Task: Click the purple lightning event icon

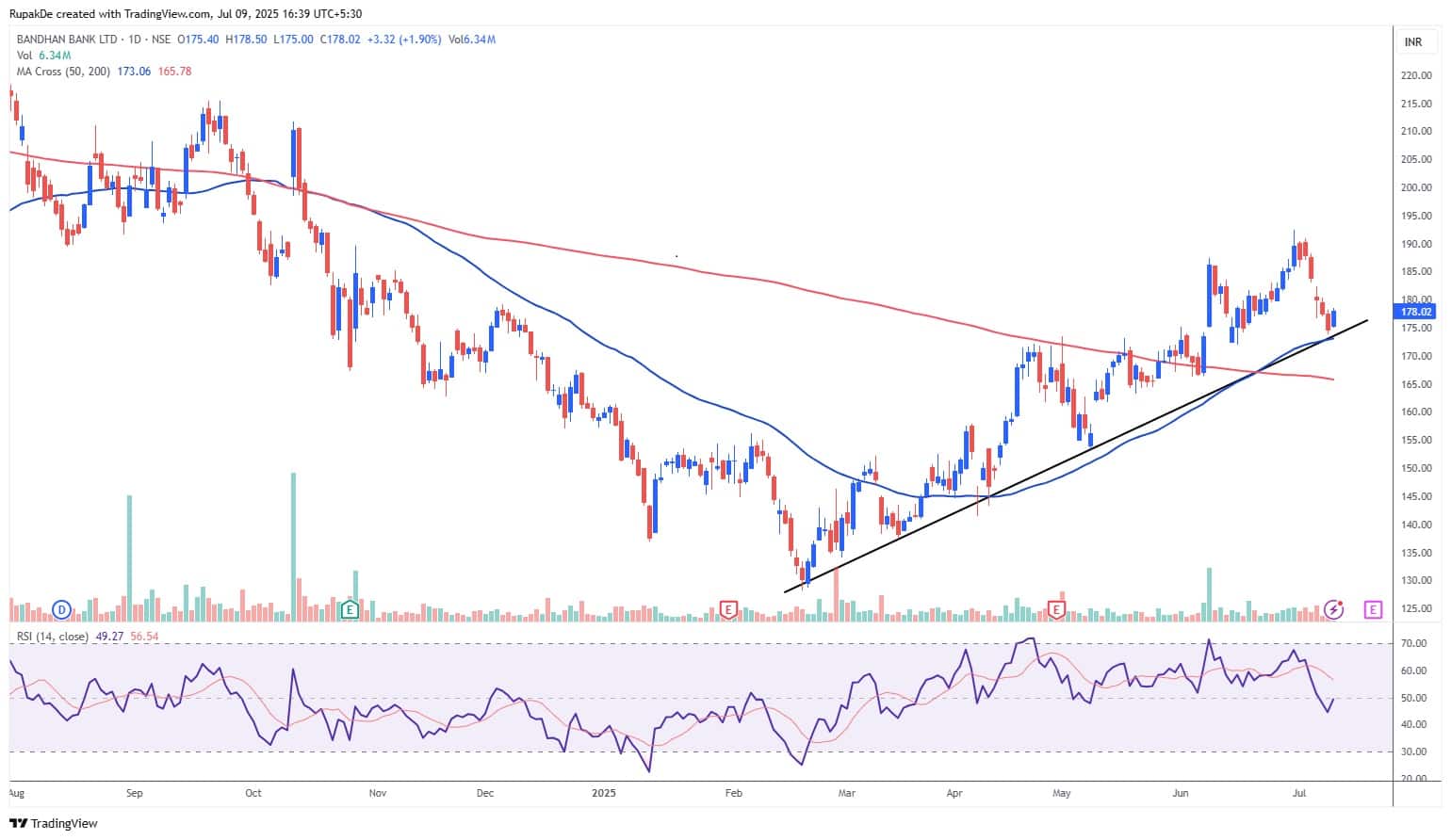Action: (x=1334, y=609)
